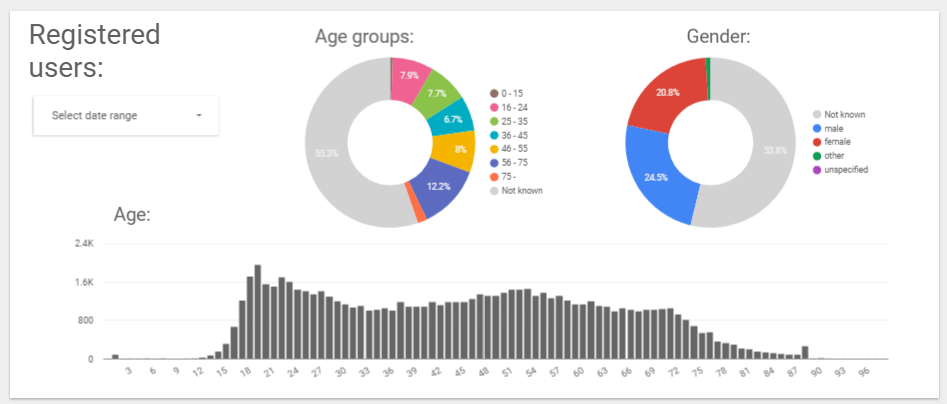This screenshot has height=404, width=947.
Task: Click the spike bar at age 88
Action: click(805, 353)
